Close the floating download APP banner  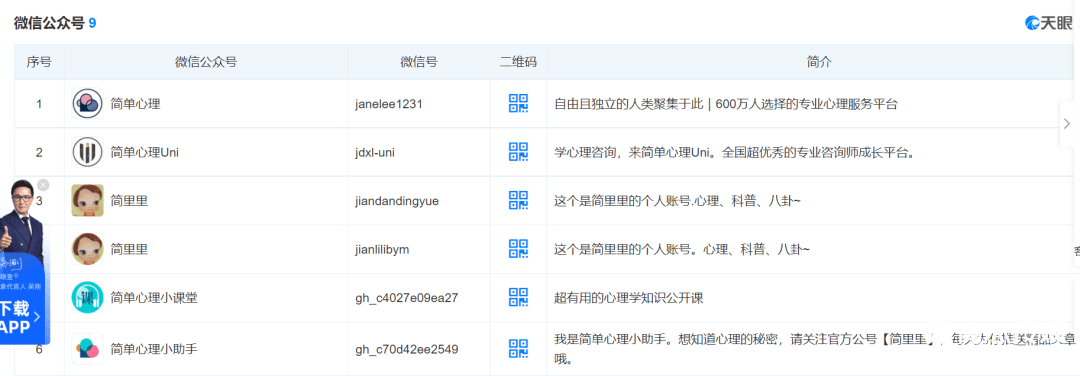coord(43,185)
